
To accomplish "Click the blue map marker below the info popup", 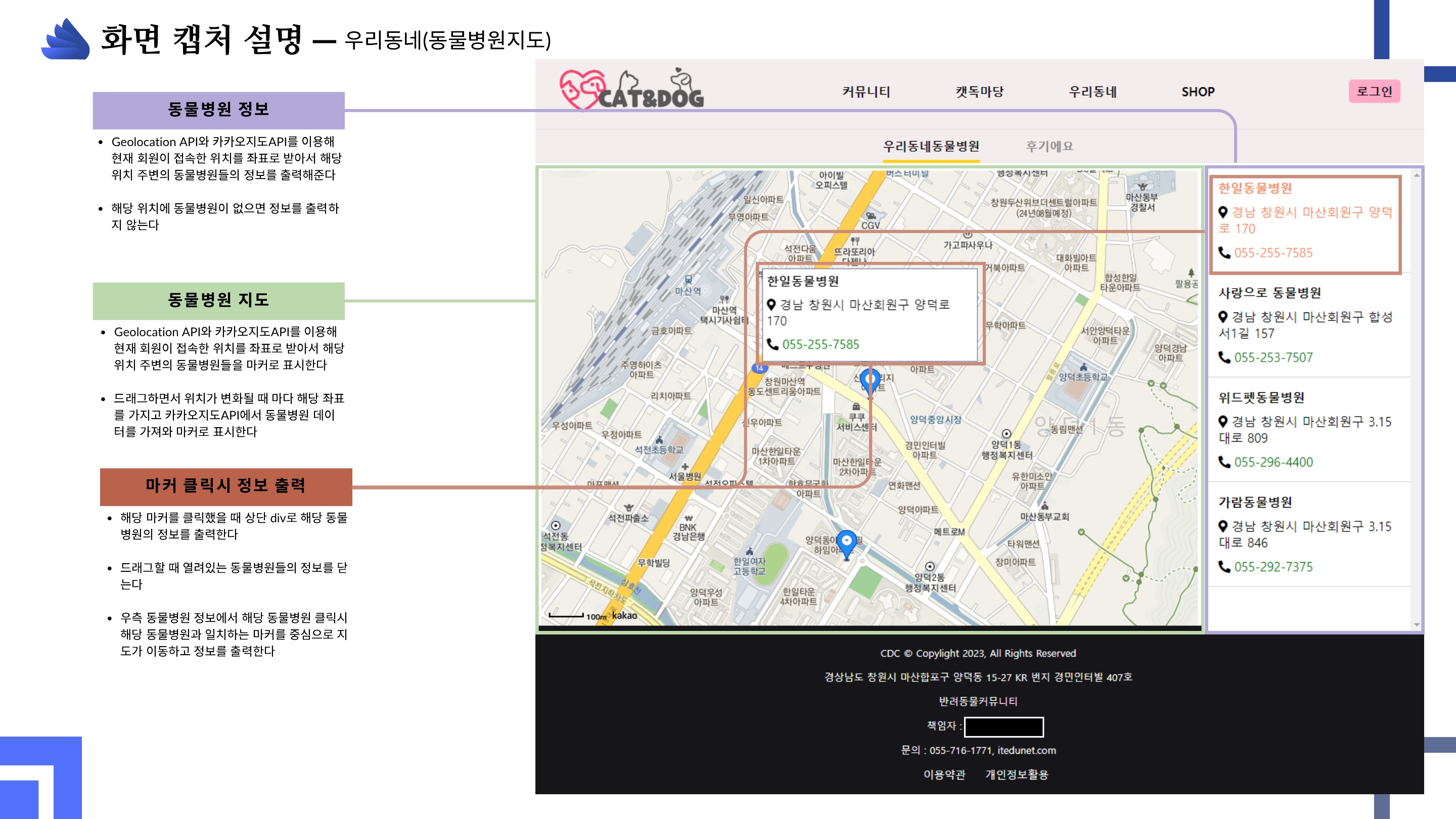I will (870, 380).
